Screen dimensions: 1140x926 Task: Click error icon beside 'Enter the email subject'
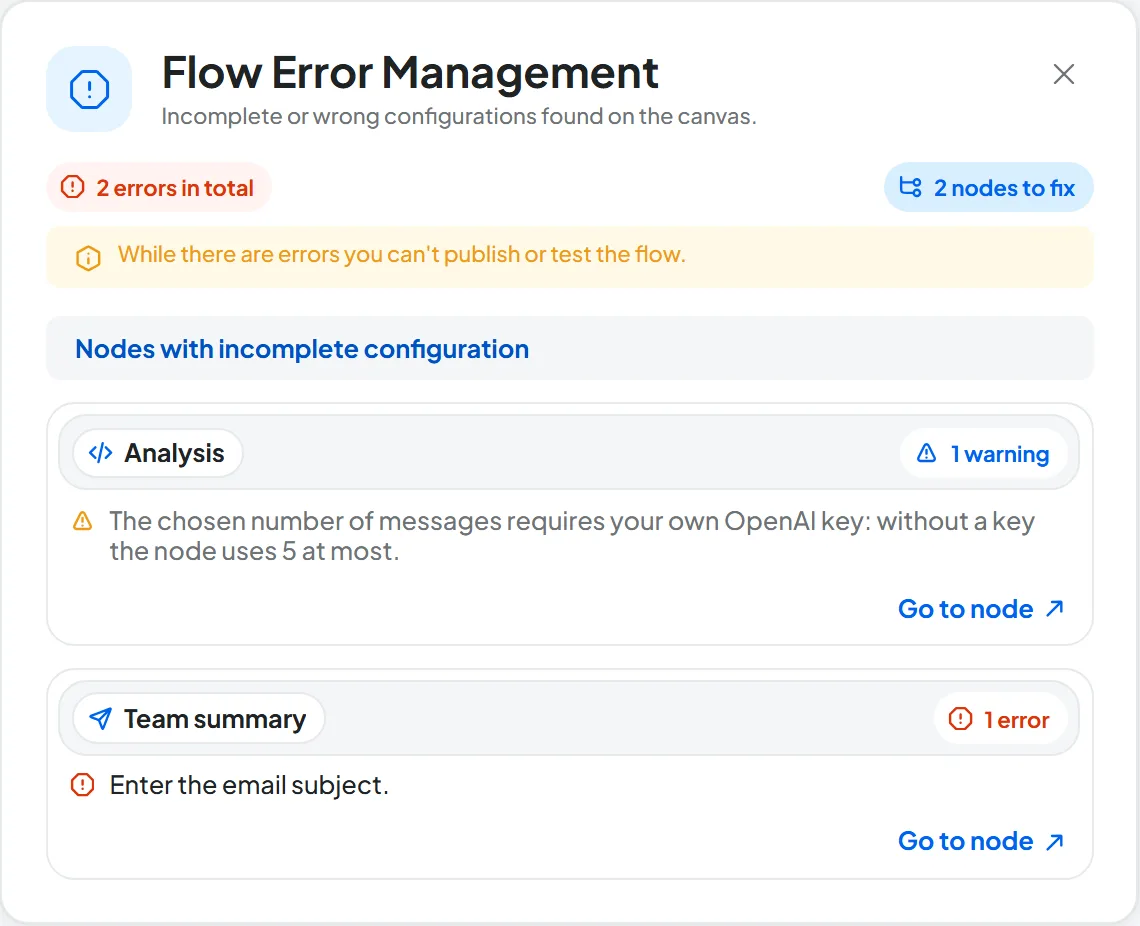(83, 785)
